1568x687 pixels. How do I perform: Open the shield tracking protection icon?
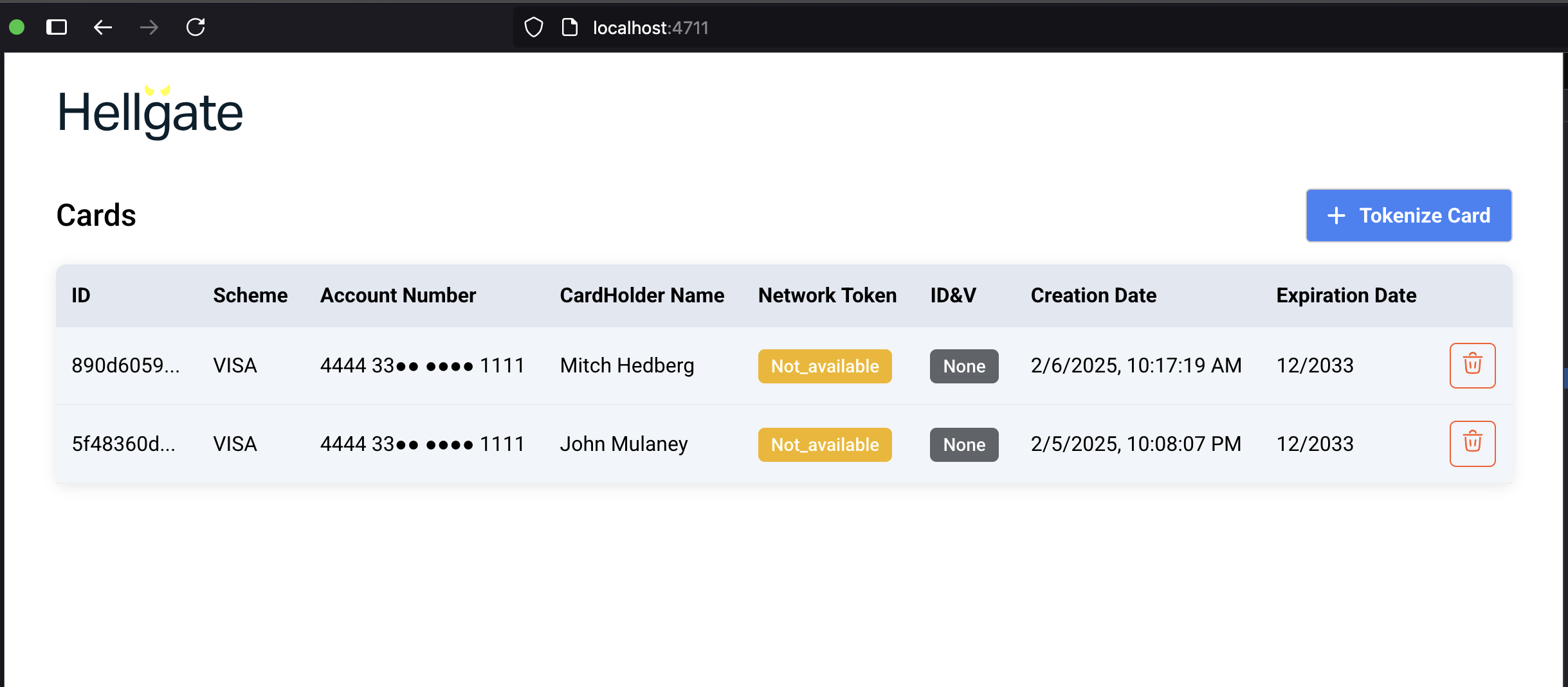coord(533,27)
